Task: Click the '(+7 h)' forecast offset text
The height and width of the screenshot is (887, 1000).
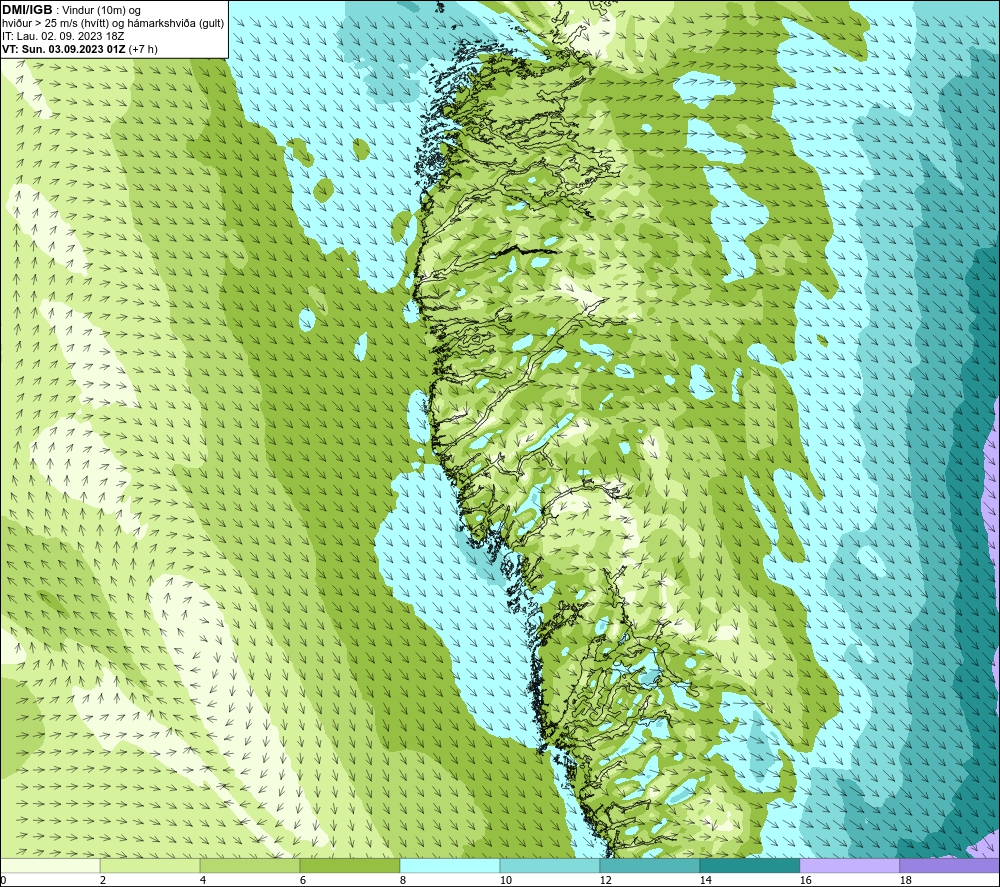Action: coord(143,49)
